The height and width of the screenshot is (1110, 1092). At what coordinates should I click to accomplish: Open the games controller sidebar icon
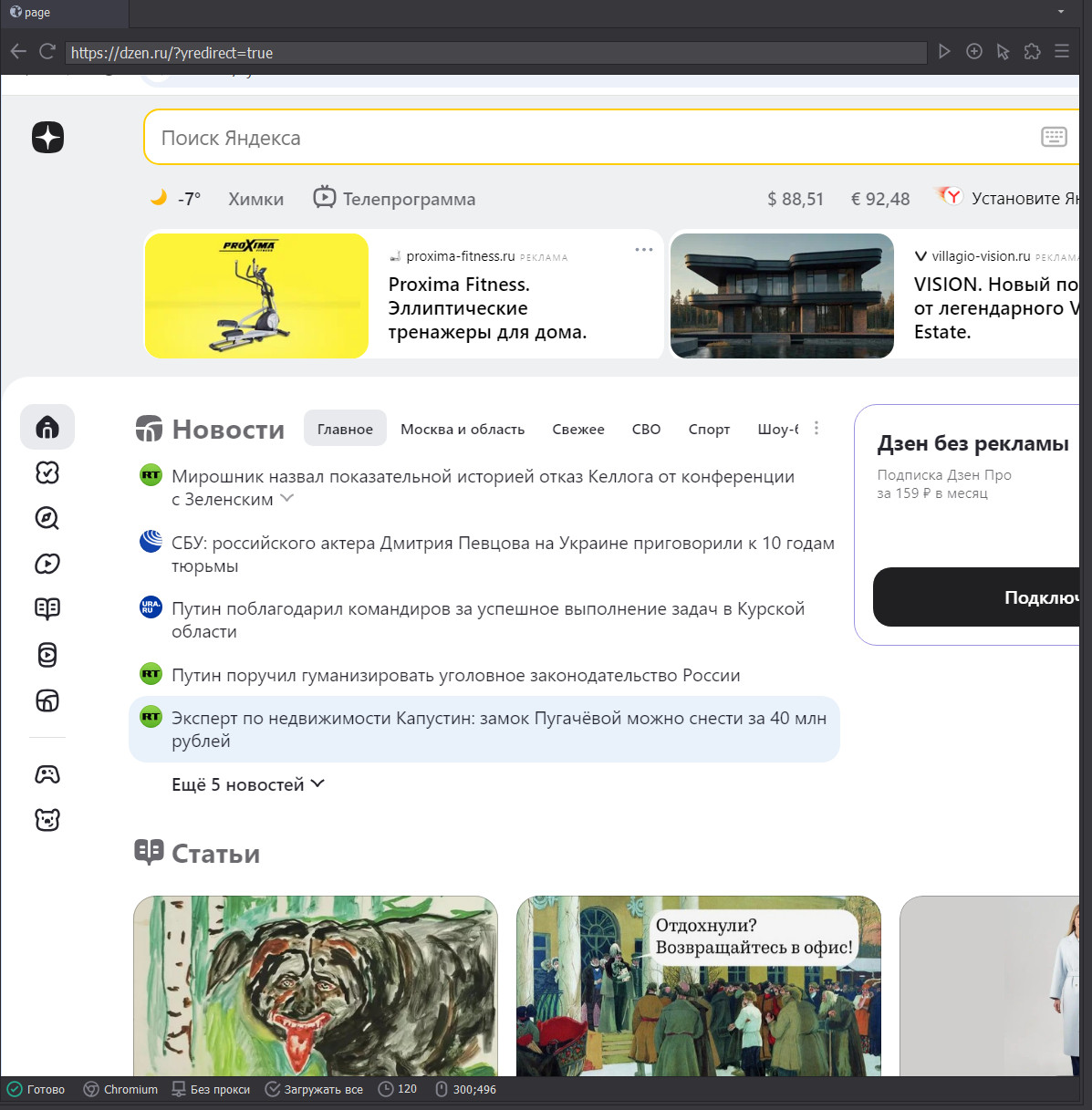pyautogui.click(x=47, y=774)
